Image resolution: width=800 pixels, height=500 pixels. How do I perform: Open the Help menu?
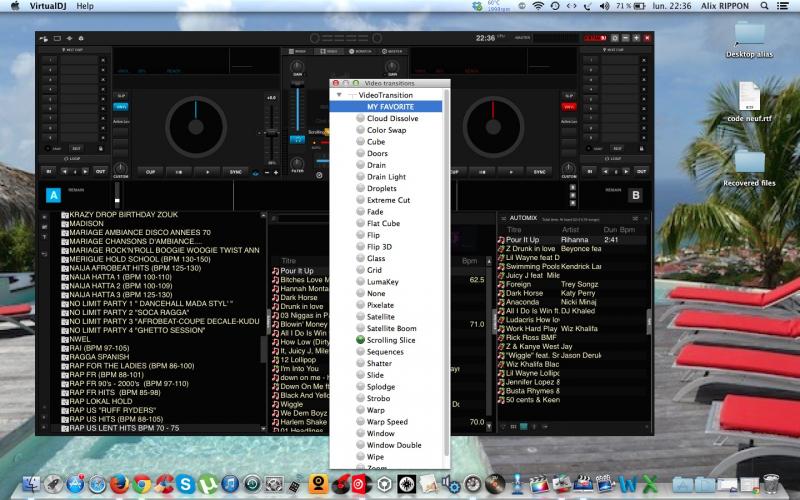(x=85, y=6)
